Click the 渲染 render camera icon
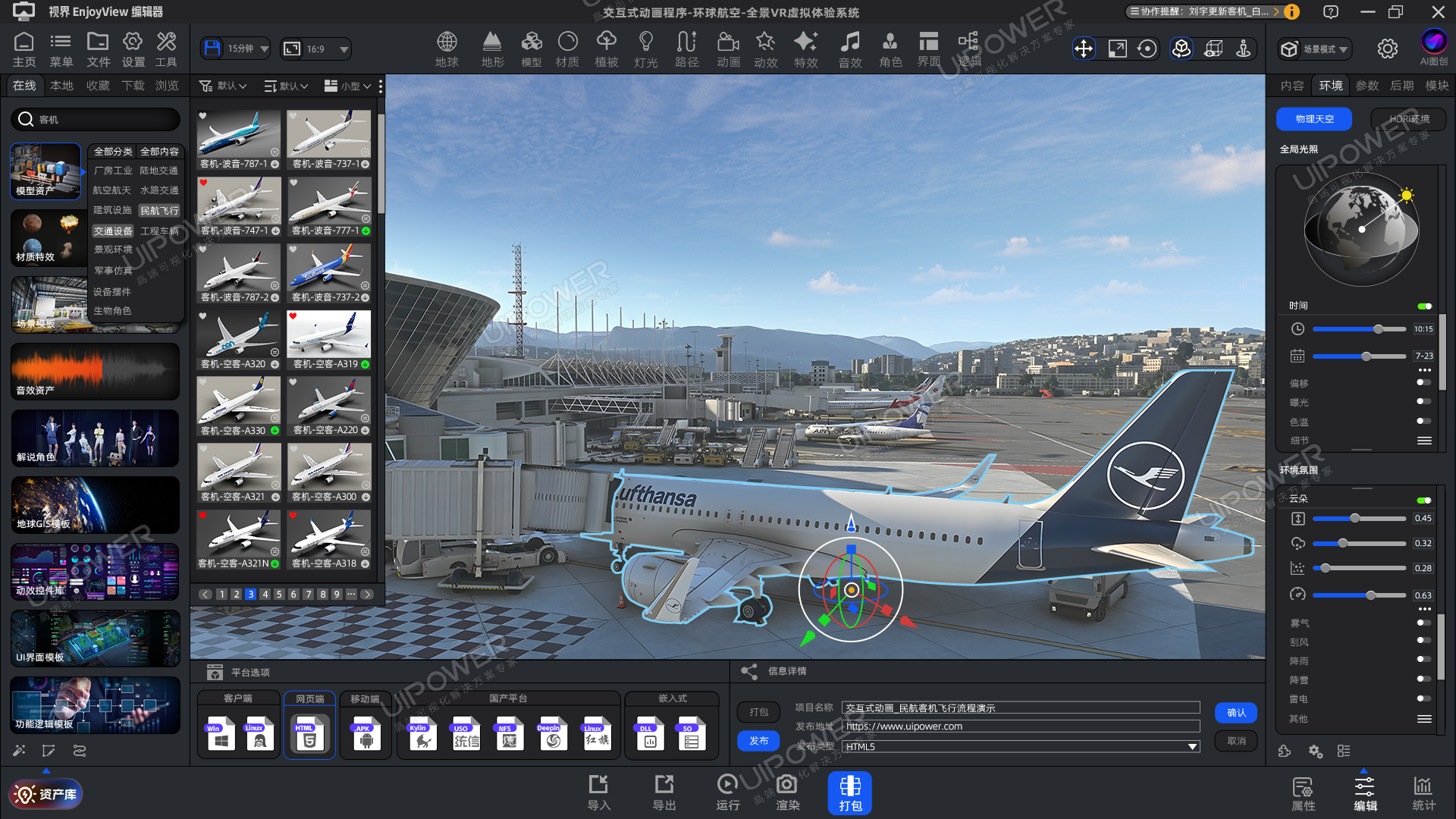The height and width of the screenshot is (819, 1456). (x=787, y=792)
